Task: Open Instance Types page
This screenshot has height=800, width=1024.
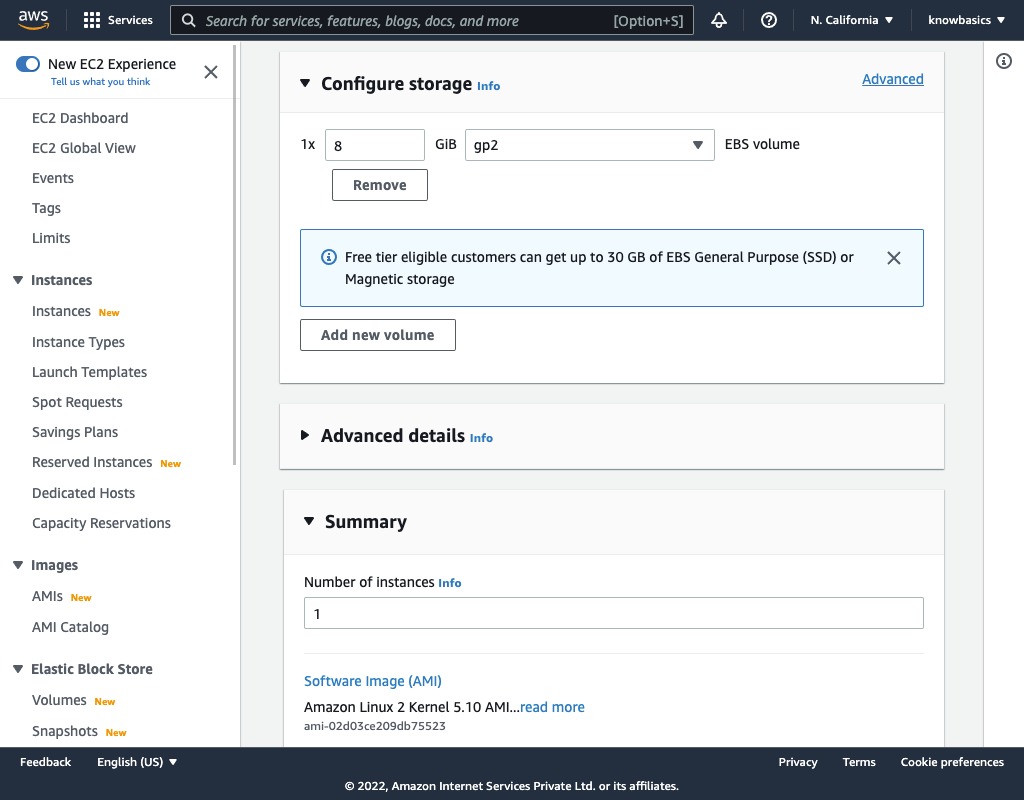Action: pyautogui.click(x=78, y=342)
